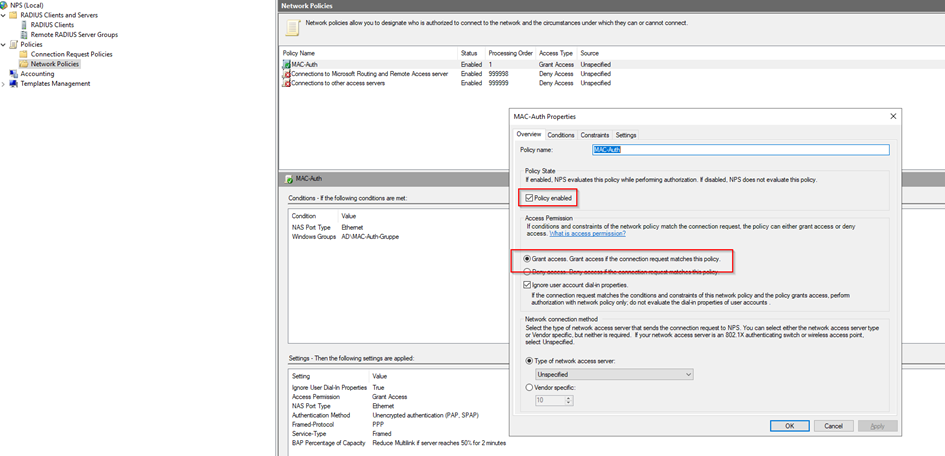Toggle the Policy enabled checkbox
This screenshot has height=456, width=945.
(x=529, y=199)
